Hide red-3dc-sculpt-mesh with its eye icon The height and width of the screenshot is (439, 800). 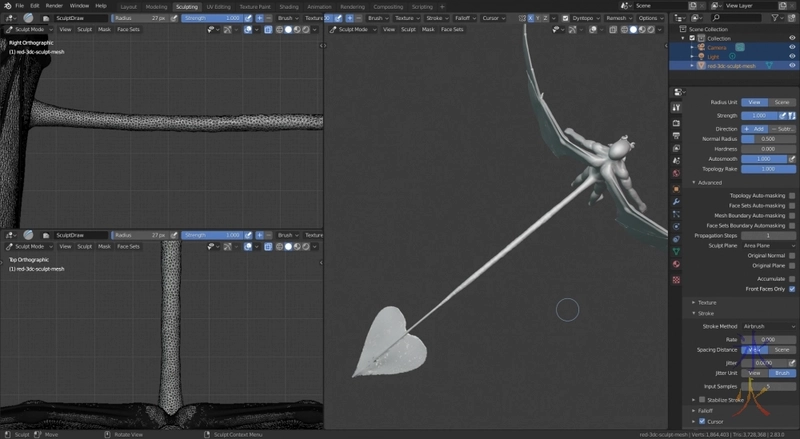click(792, 65)
